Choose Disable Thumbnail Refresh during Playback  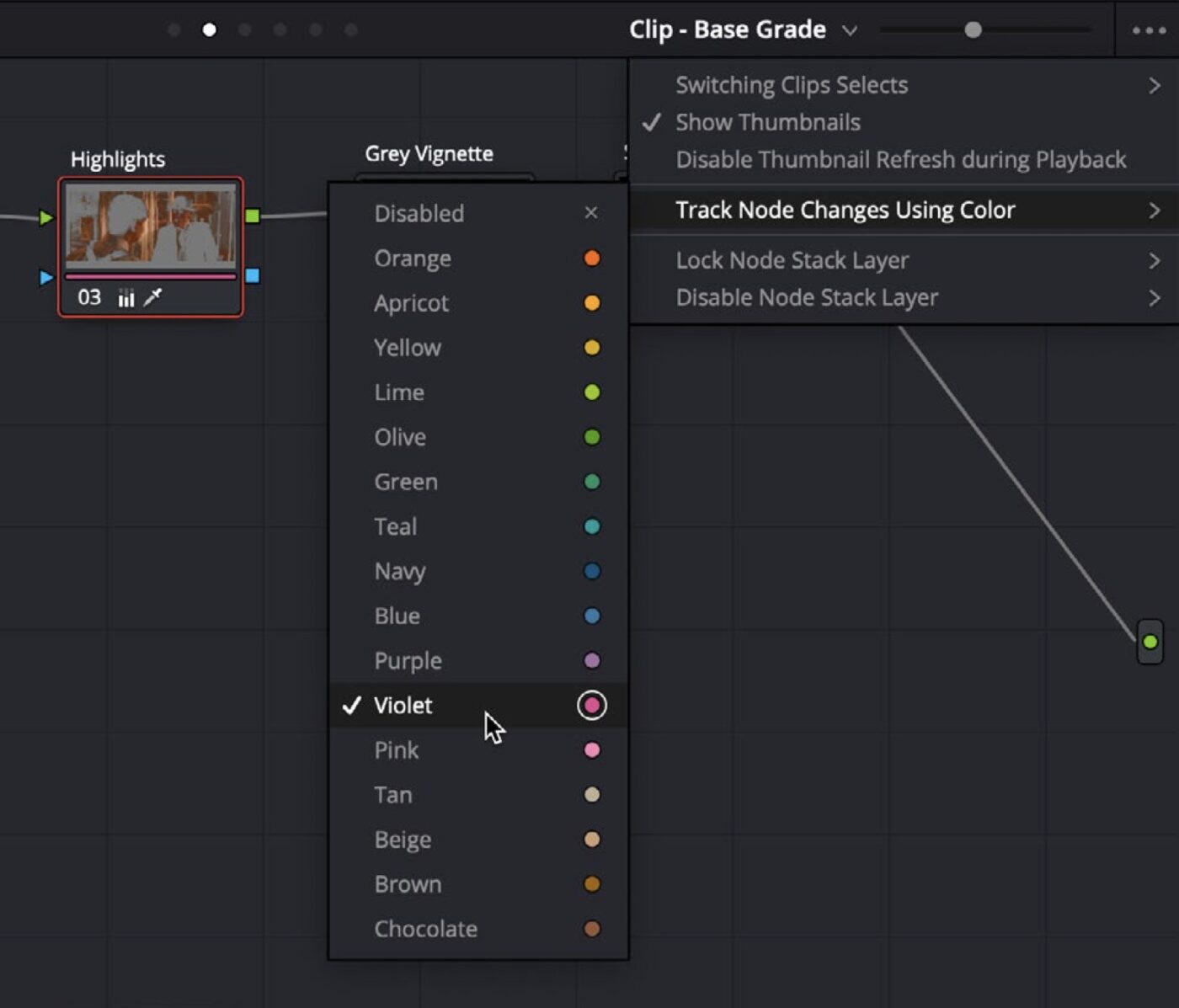(903, 159)
